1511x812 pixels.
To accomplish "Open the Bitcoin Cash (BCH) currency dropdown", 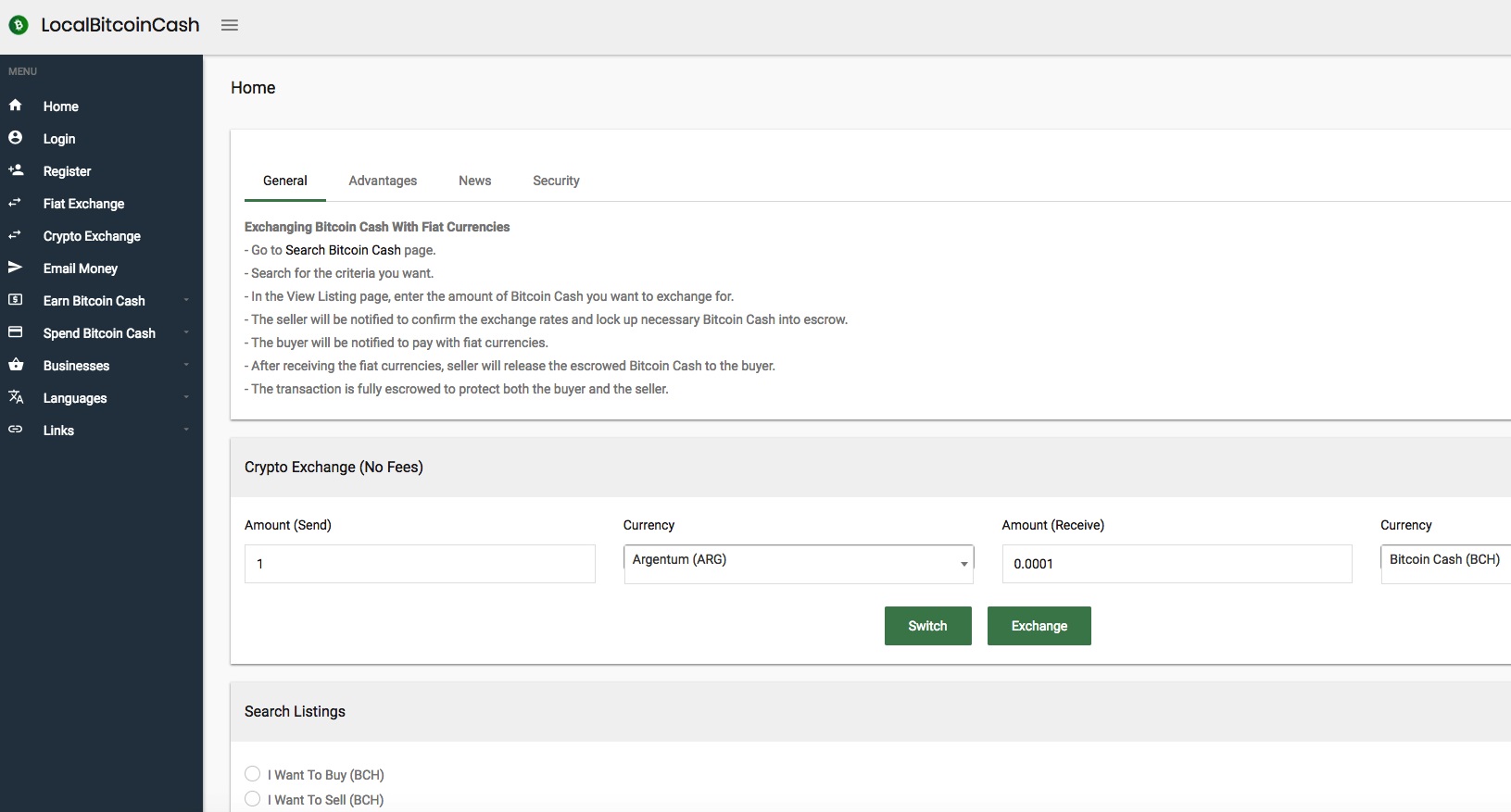I will pyautogui.click(x=1445, y=564).
